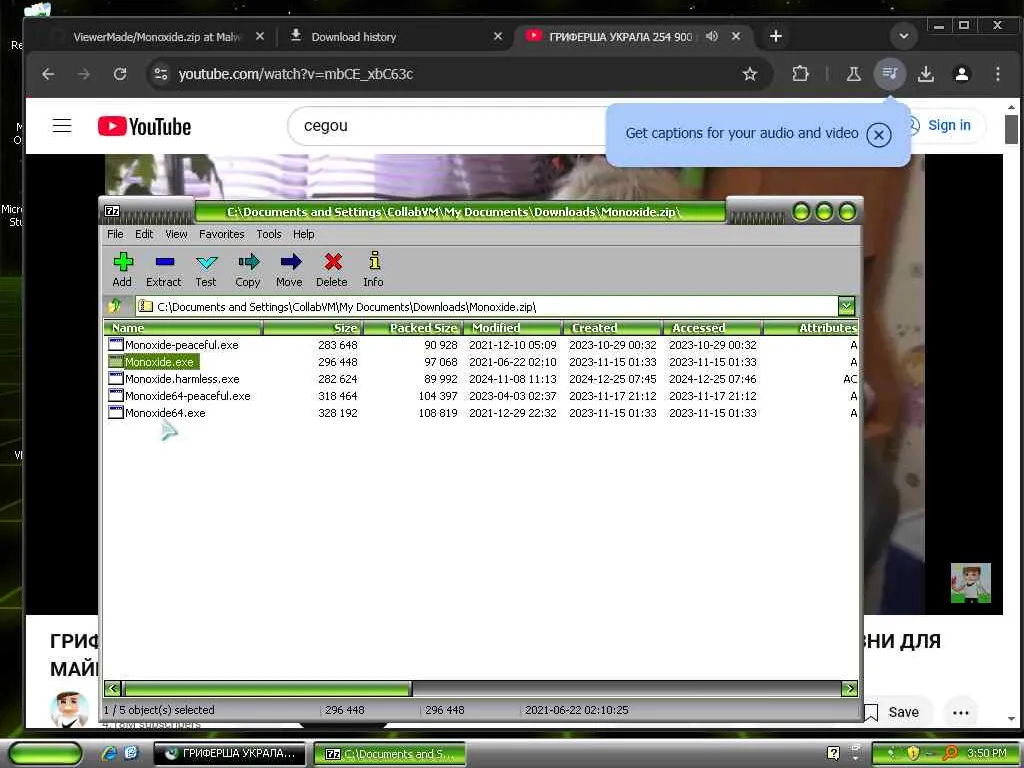Sort files by the Packed Size column

pos(413,328)
